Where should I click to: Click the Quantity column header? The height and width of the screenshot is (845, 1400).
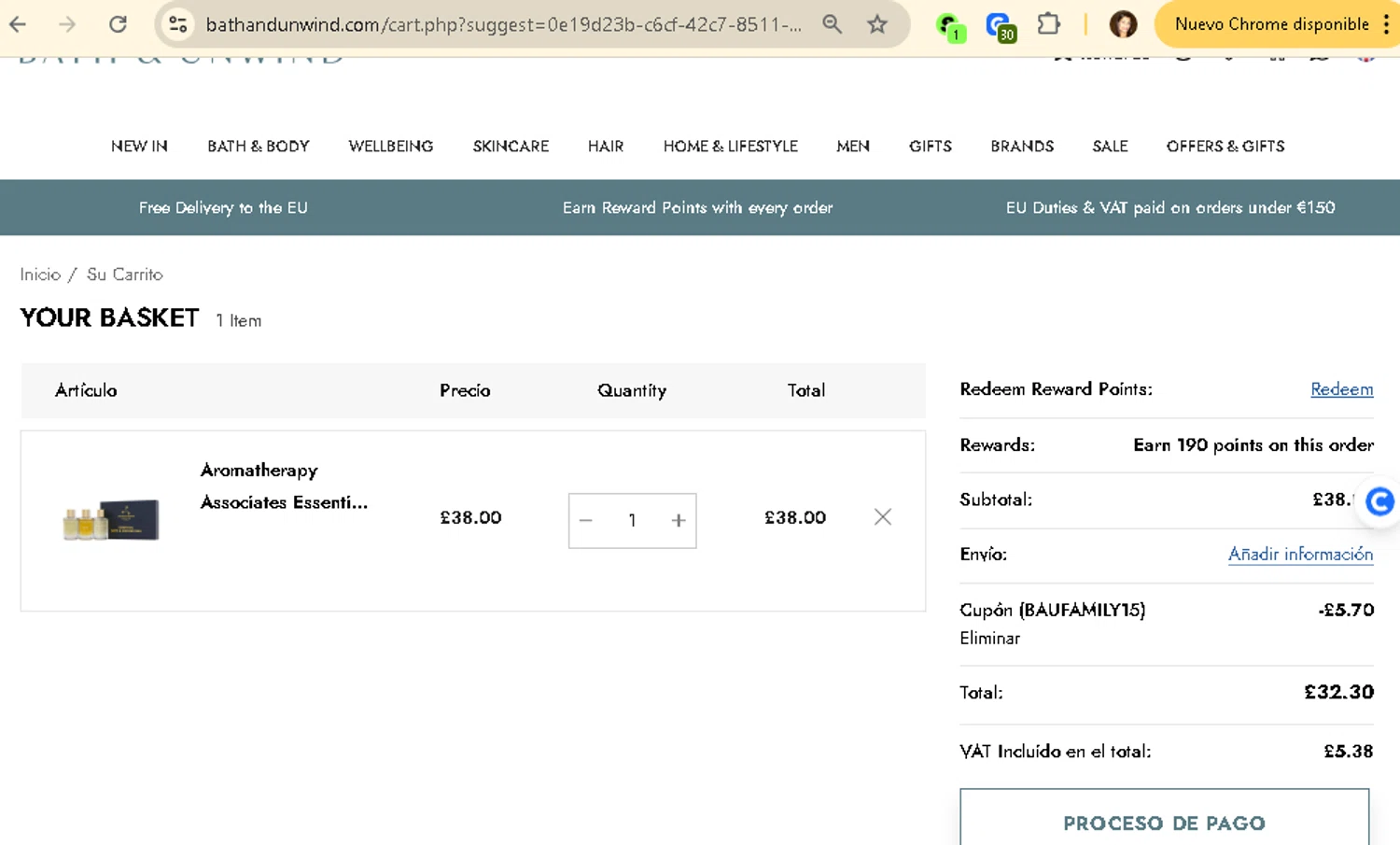click(632, 390)
